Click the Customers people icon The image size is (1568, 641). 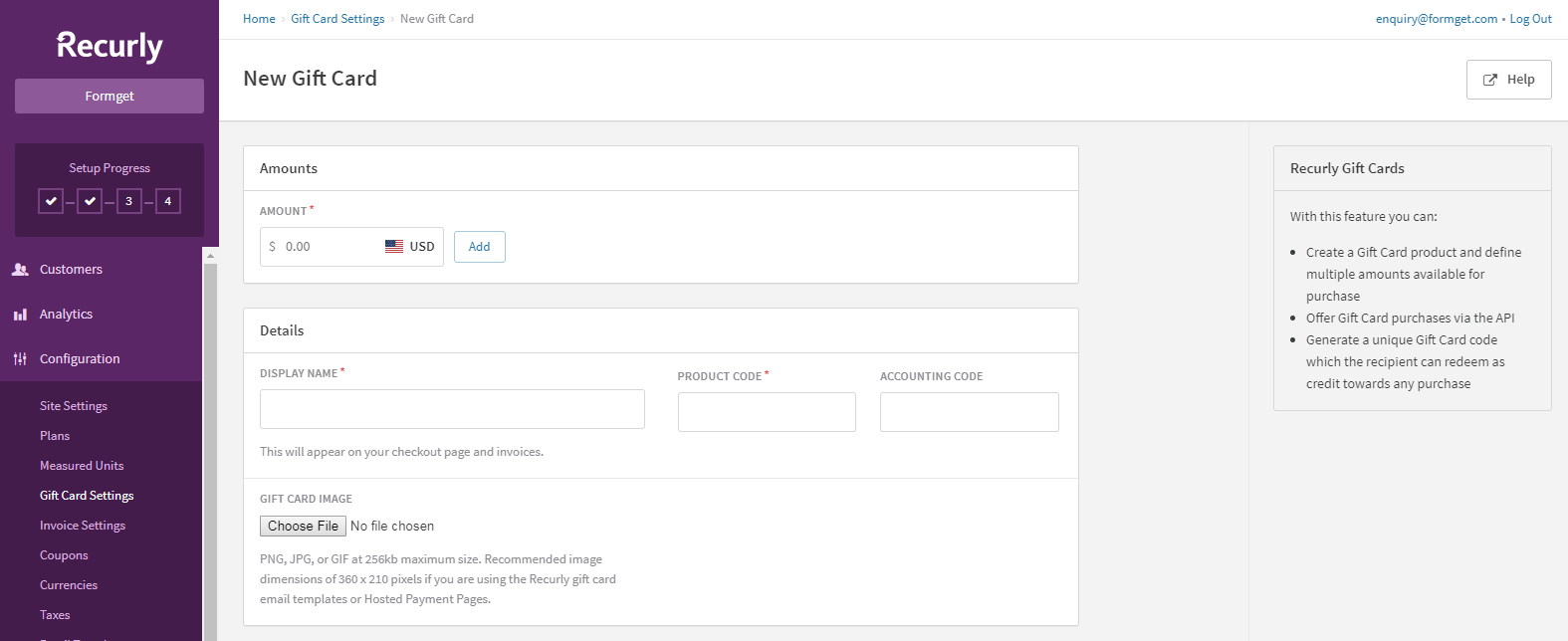click(x=20, y=269)
